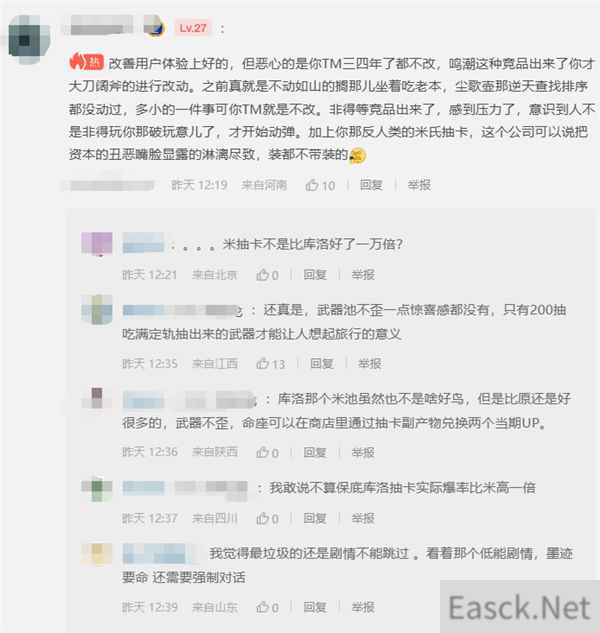Click 举报 under the main comment
The image size is (600, 633).
(x=419, y=185)
